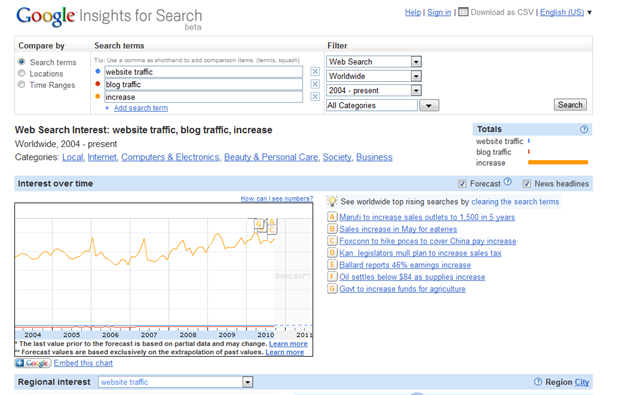Open the Society category link
The image size is (640, 395).
[337, 157]
